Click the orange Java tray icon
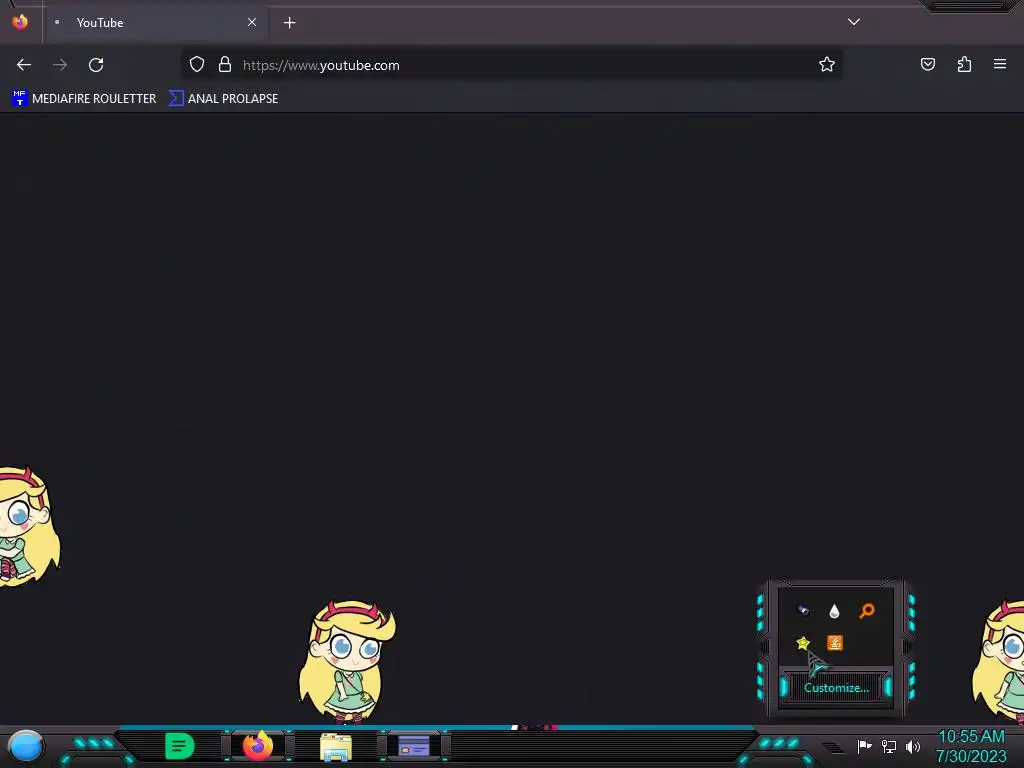The image size is (1024, 768). point(835,643)
